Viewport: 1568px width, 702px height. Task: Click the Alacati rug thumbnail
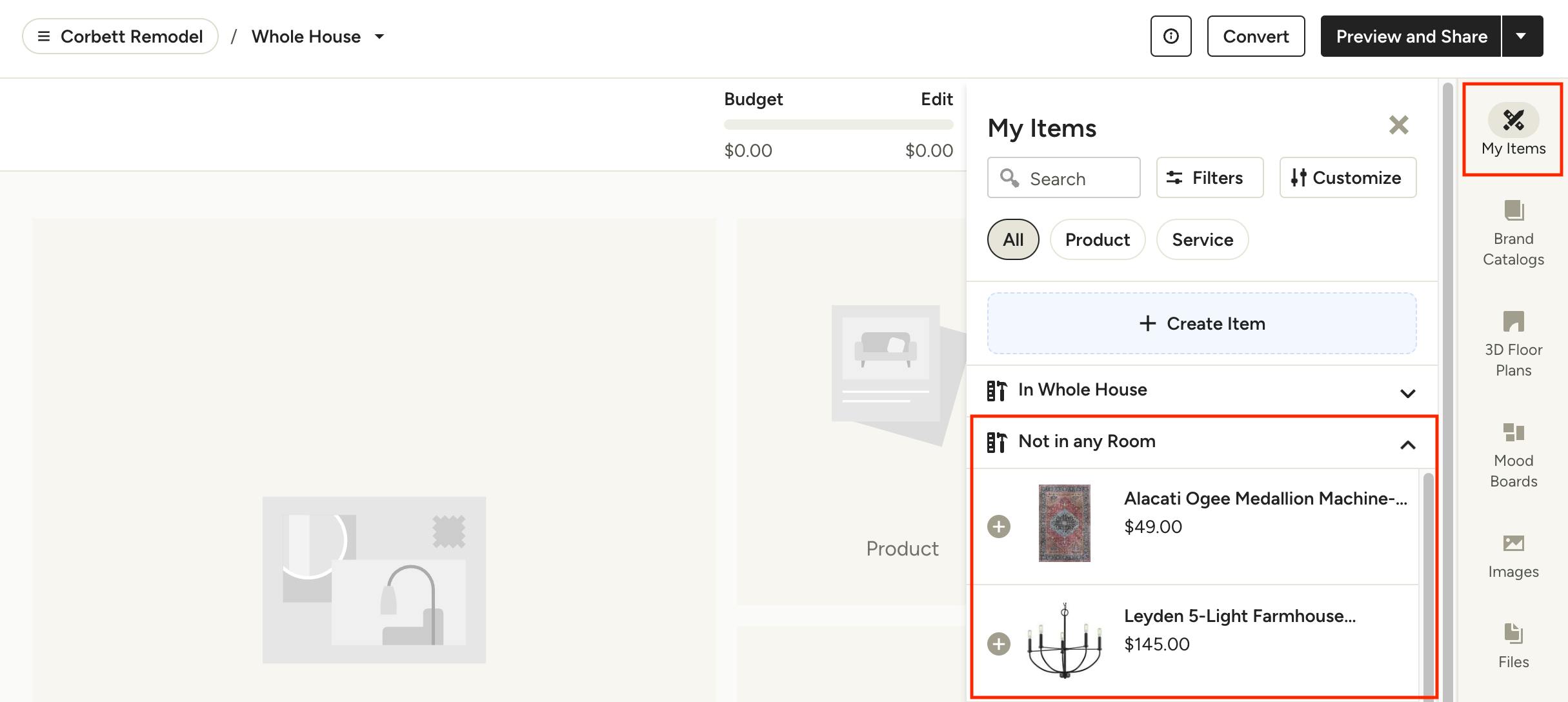pyautogui.click(x=1064, y=523)
